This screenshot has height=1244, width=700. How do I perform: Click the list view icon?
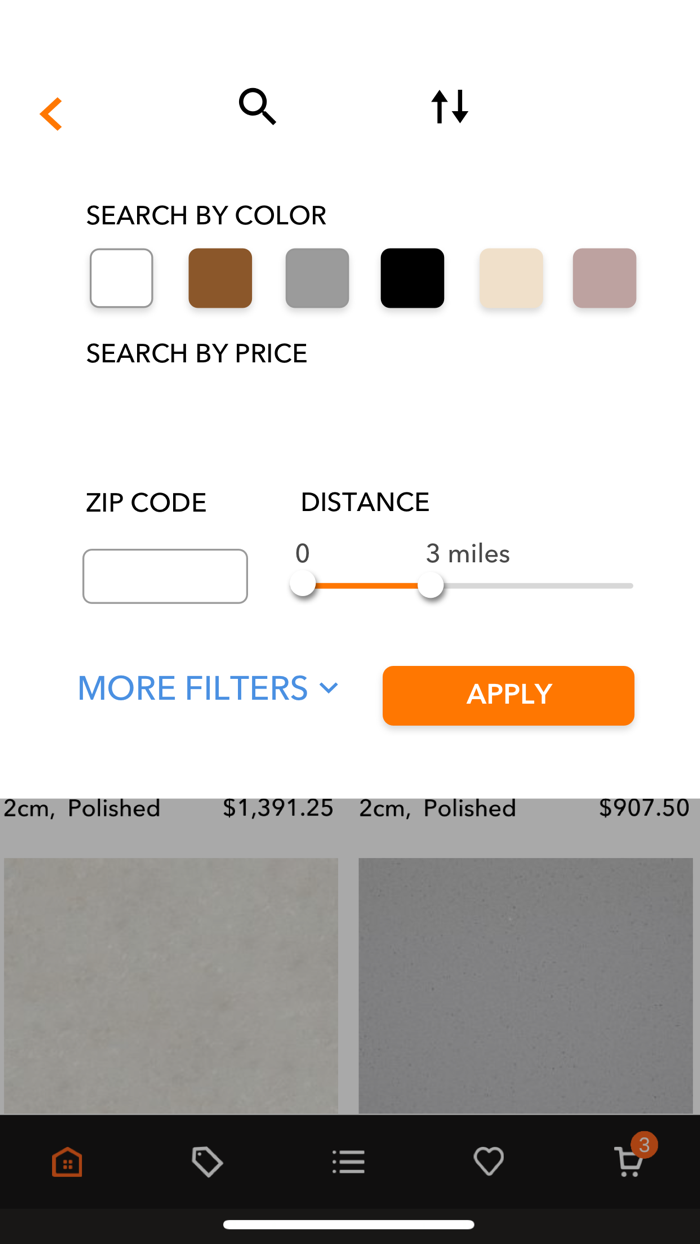(348, 1161)
